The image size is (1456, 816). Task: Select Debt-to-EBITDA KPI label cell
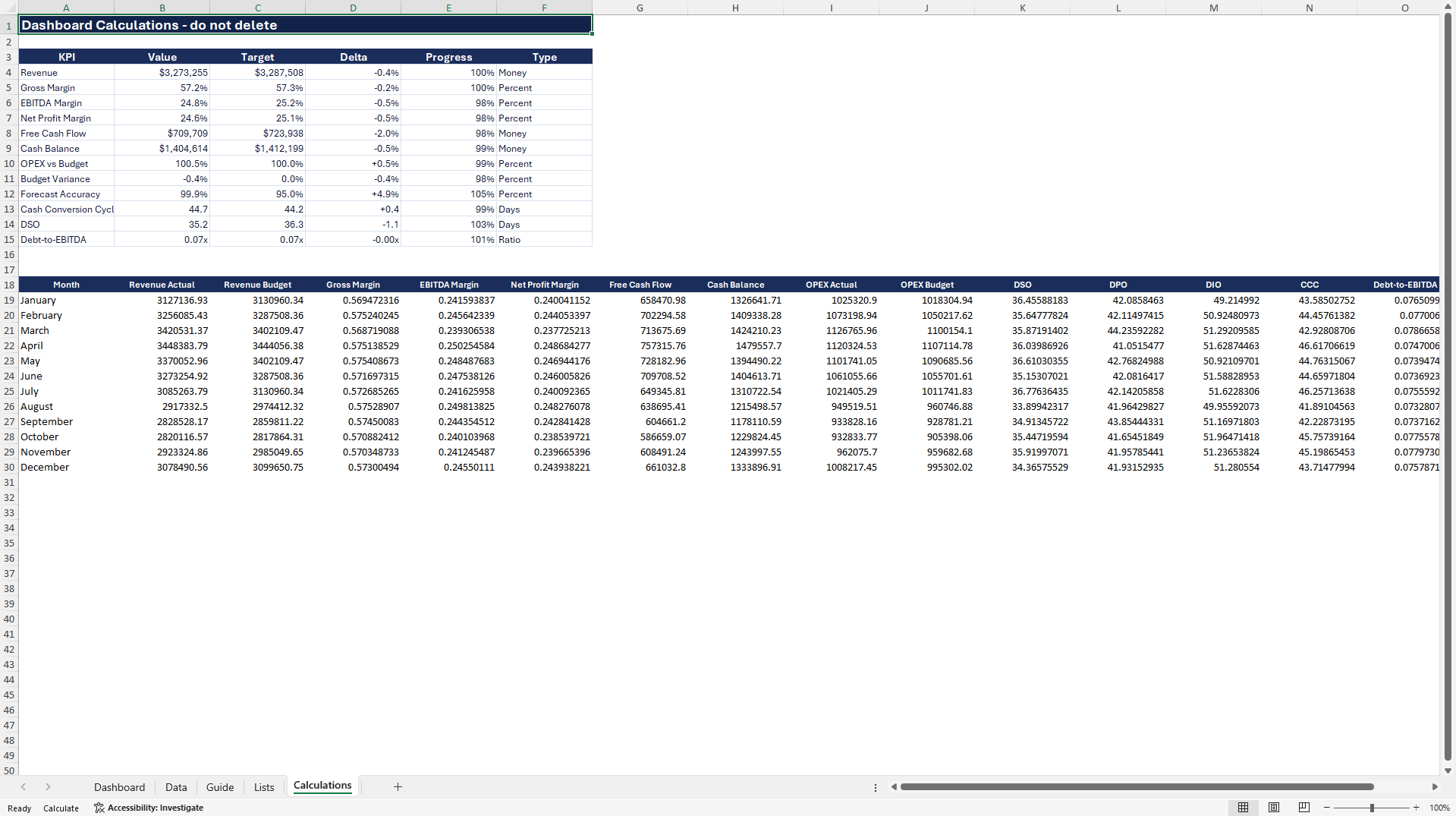(x=66, y=239)
